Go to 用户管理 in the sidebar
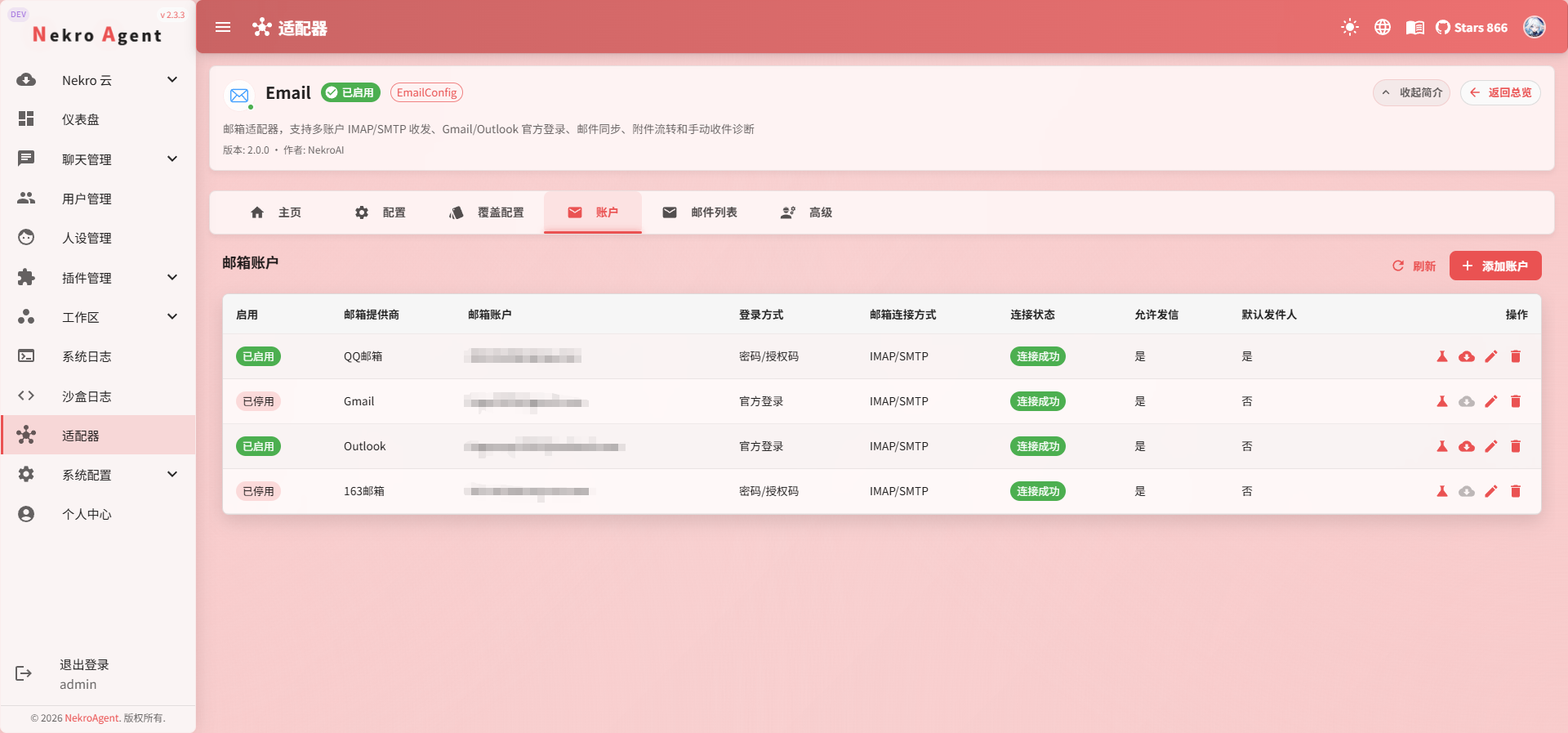 click(98, 199)
